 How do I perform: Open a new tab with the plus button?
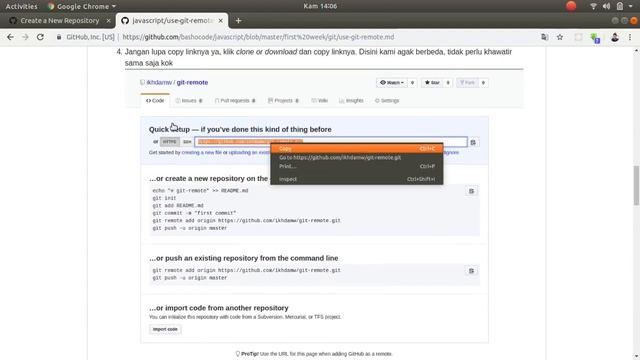238,20
